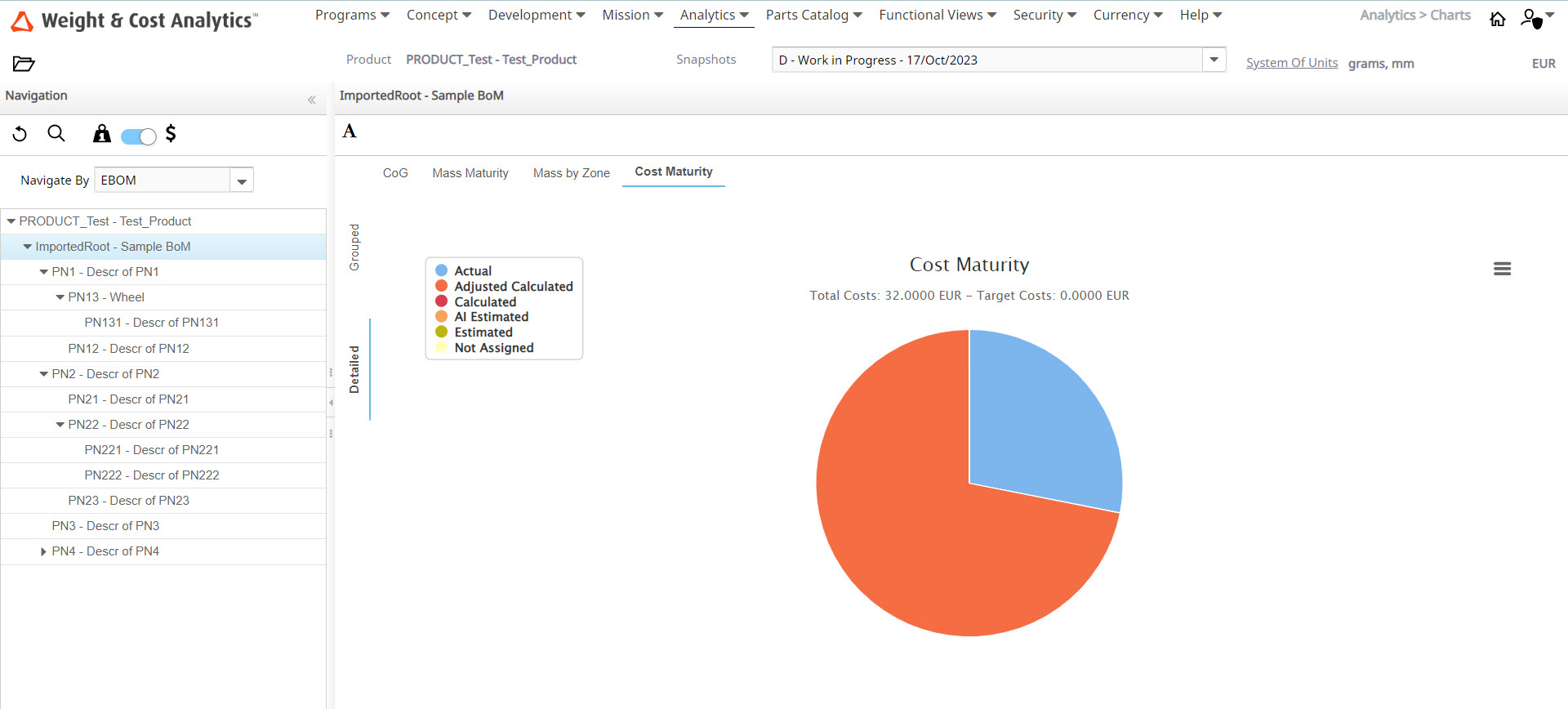
Task: Toggle the Actual series in the legend
Action: [x=472, y=271]
